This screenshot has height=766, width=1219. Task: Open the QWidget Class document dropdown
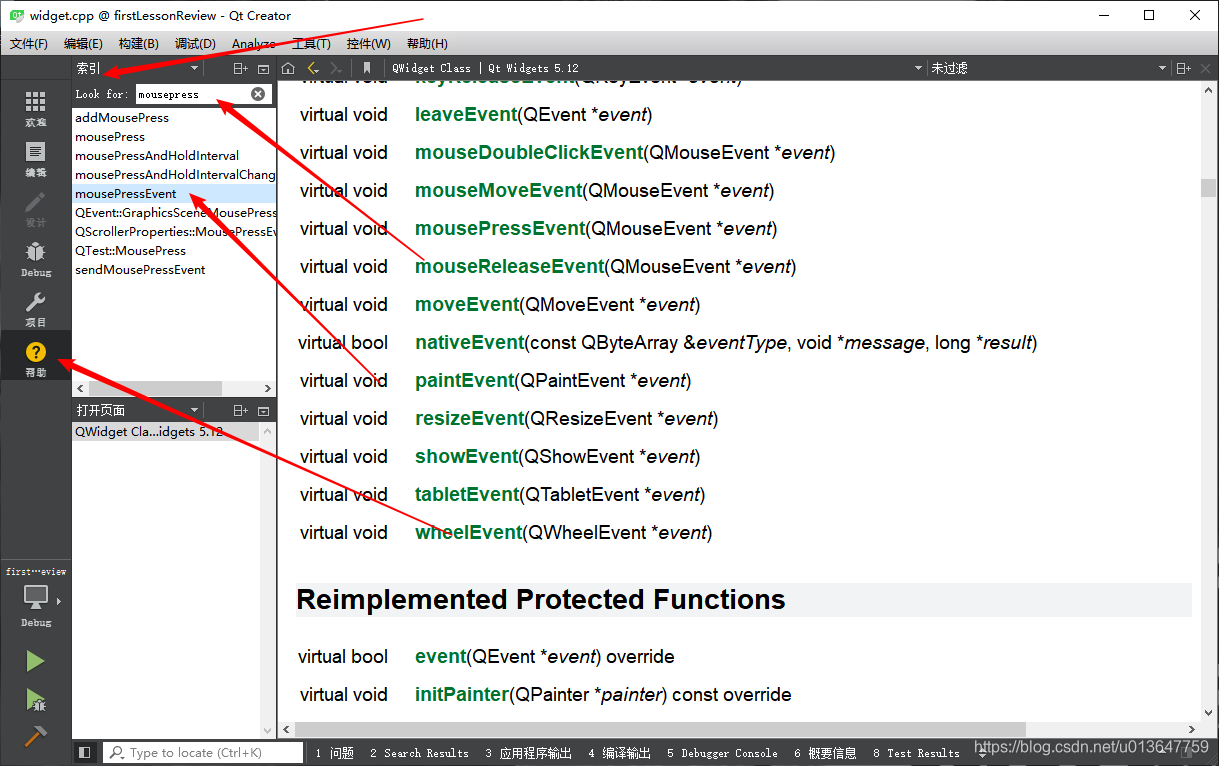654,68
